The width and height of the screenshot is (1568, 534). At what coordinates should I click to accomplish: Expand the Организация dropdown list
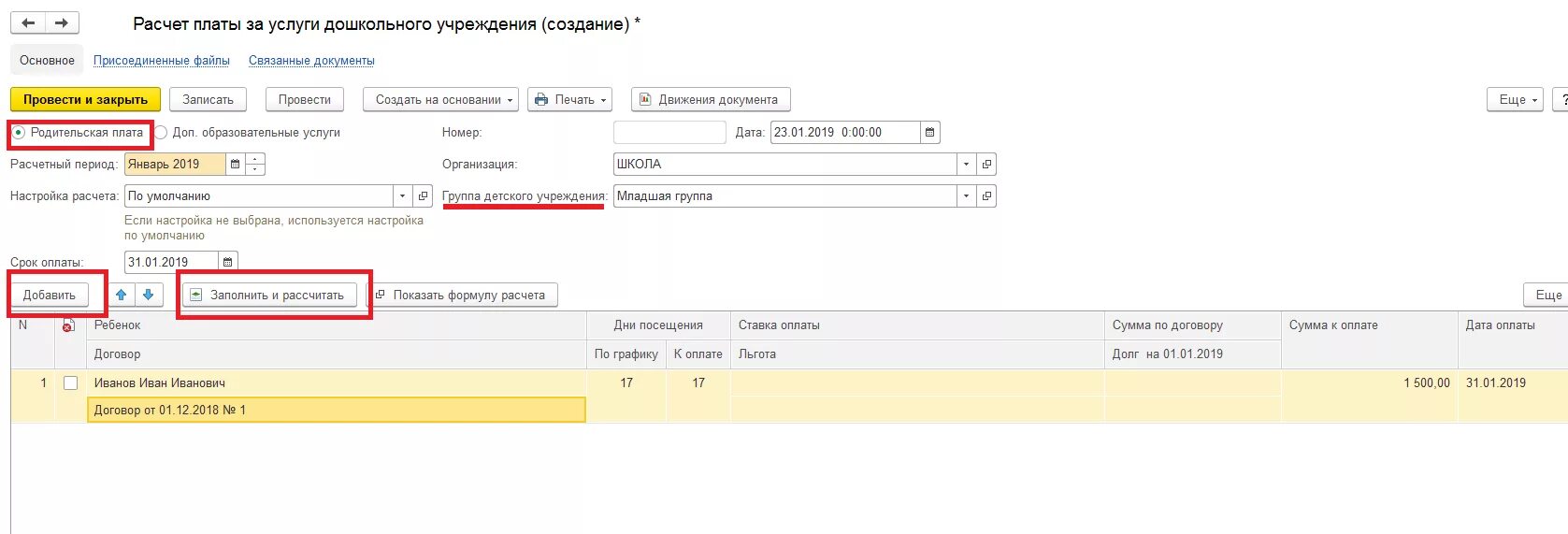tap(967, 165)
